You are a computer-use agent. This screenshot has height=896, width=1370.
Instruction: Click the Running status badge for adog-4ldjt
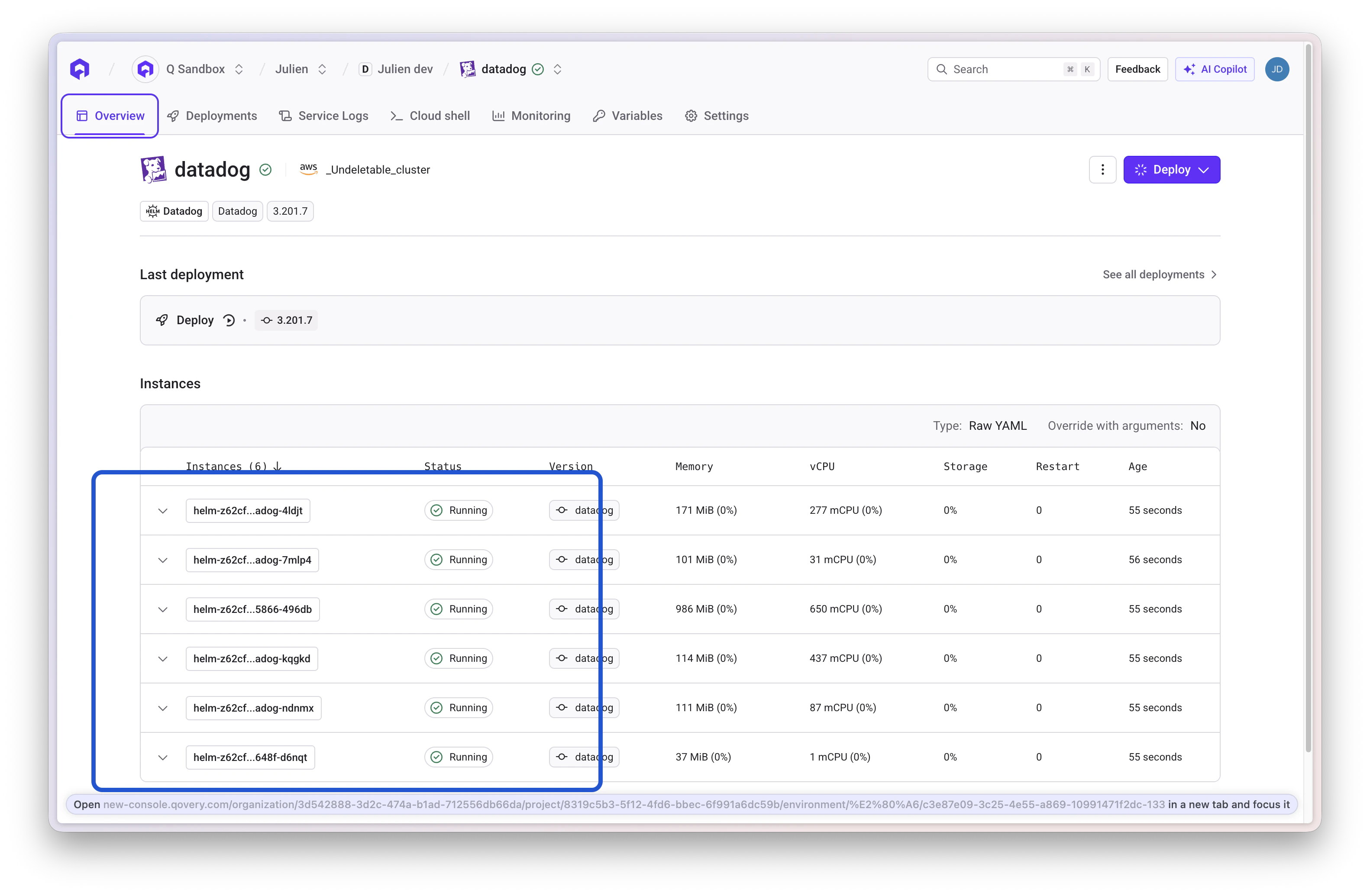[459, 510]
